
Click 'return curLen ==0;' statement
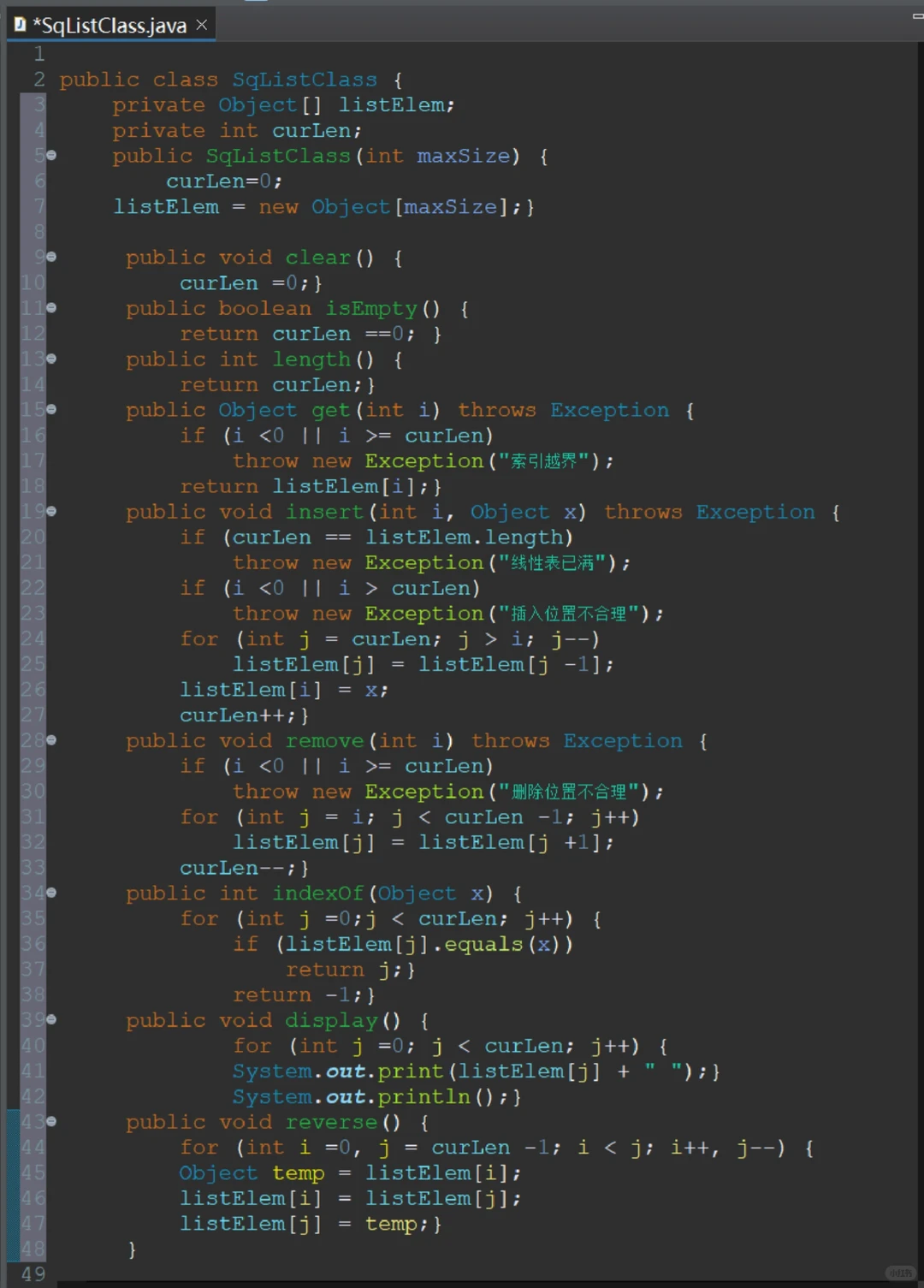pyautogui.click(x=298, y=334)
